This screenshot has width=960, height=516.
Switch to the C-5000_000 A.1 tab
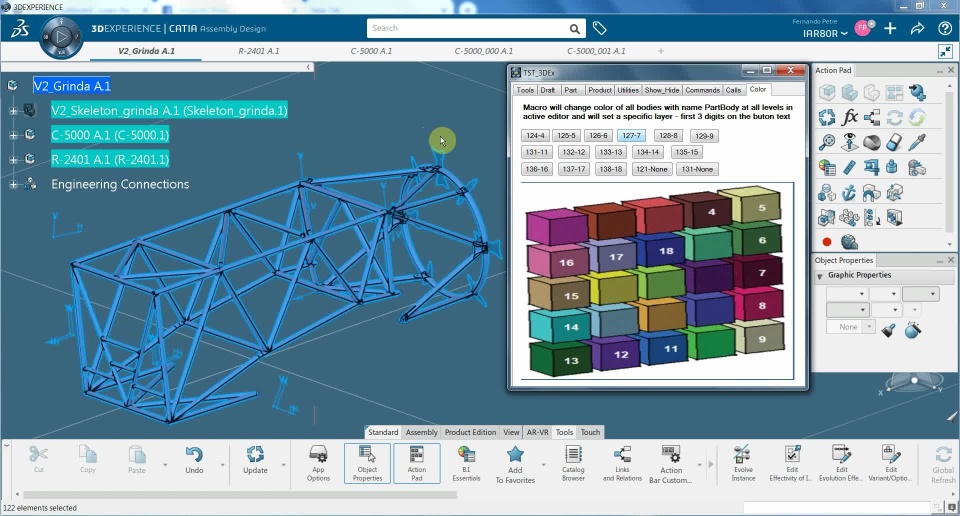click(484, 51)
